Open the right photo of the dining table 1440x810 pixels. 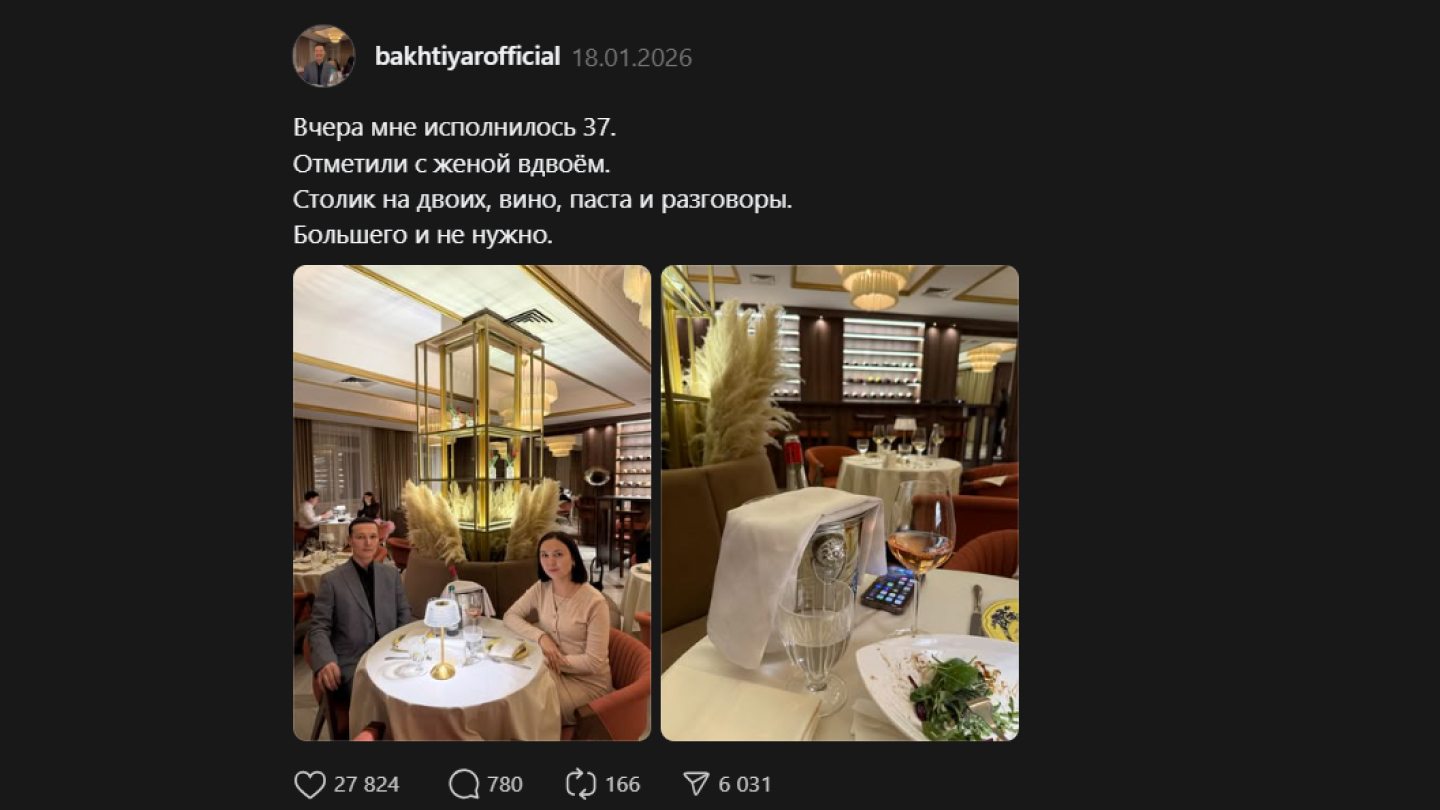tap(840, 503)
